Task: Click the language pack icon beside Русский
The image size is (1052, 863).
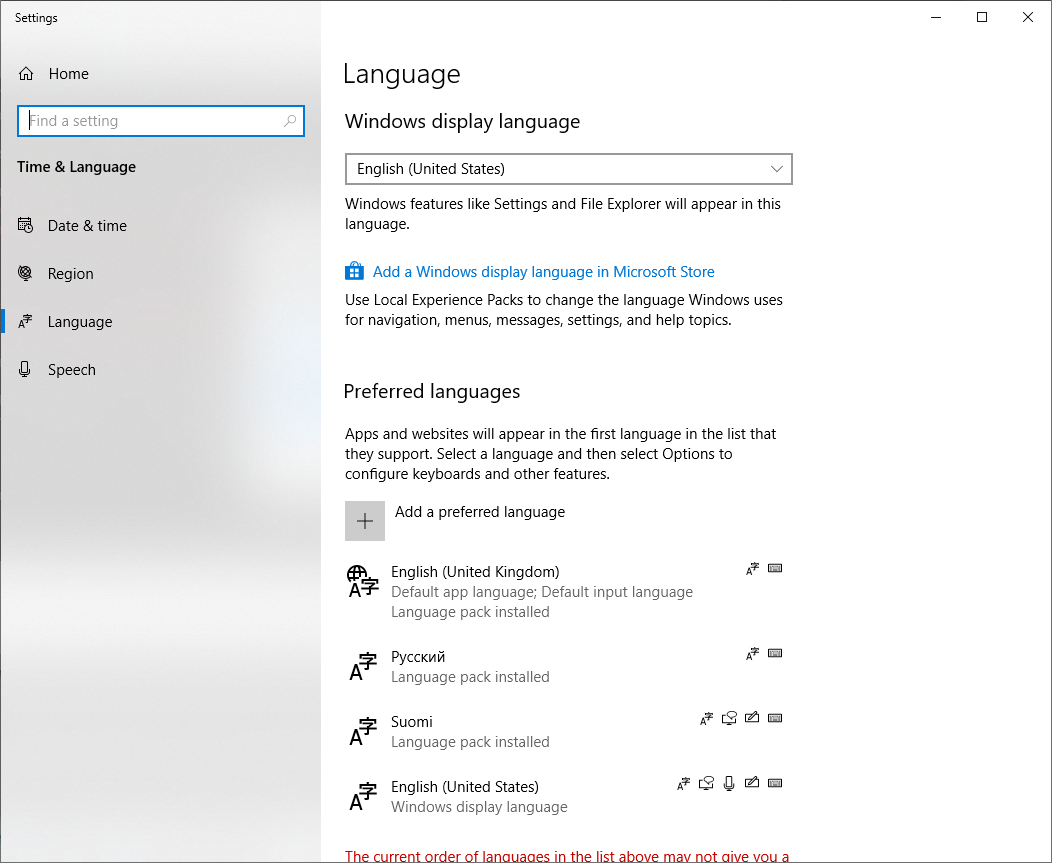Action: [752, 653]
